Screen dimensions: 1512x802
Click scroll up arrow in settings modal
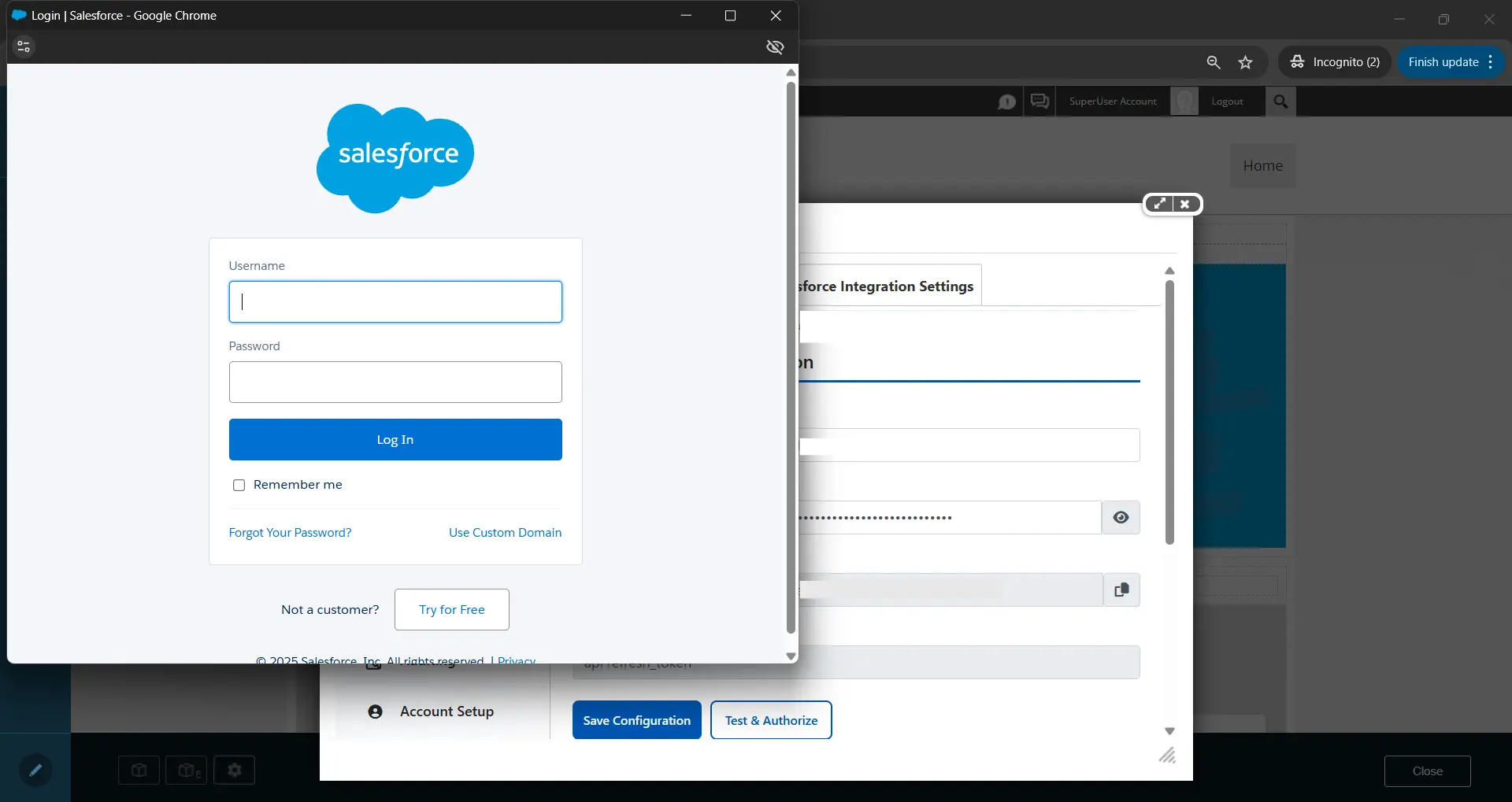point(1169,271)
